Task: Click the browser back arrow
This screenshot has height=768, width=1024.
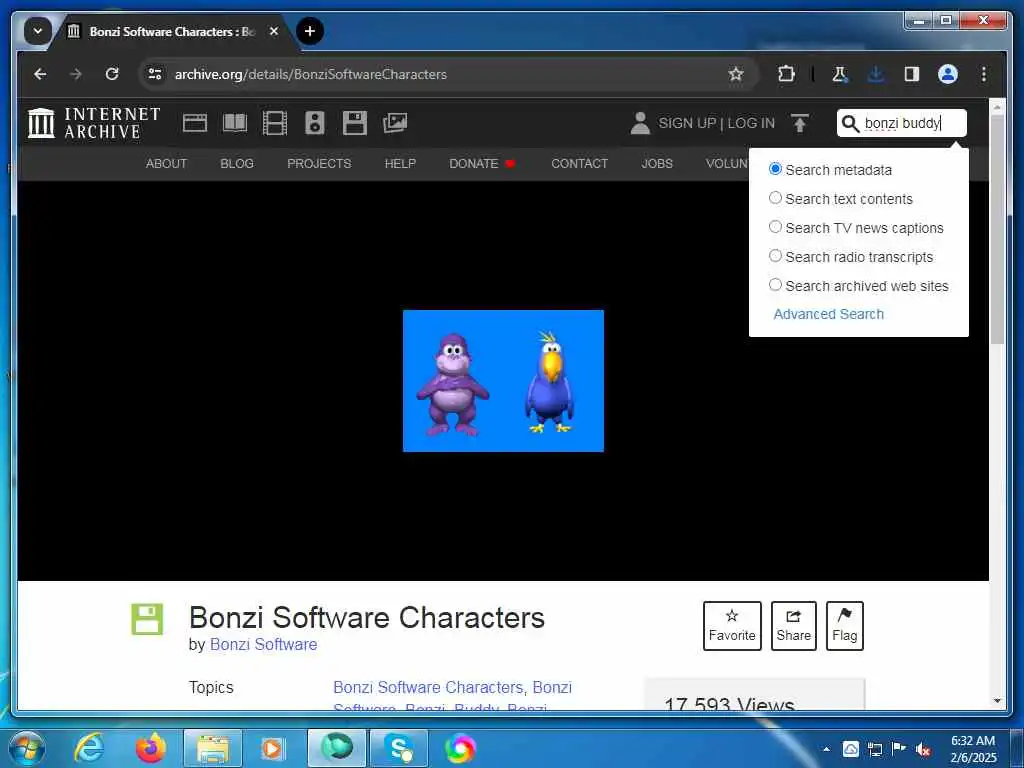Action: point(40,74)
